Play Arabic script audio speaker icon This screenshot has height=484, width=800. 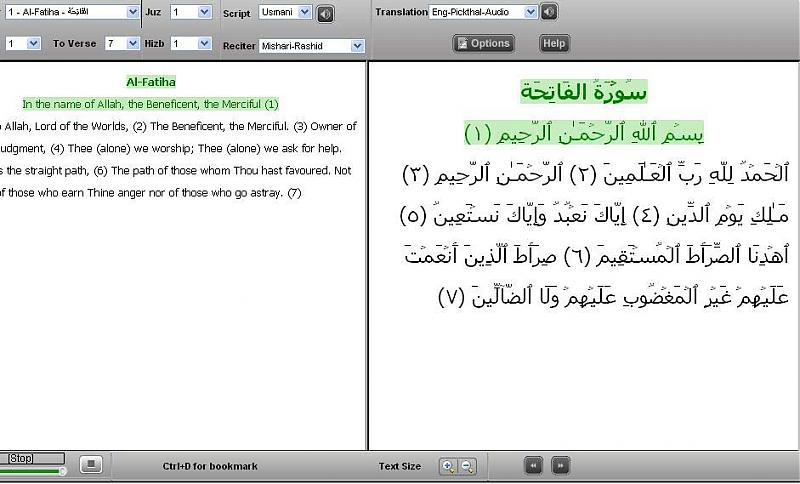pos(326,13)
